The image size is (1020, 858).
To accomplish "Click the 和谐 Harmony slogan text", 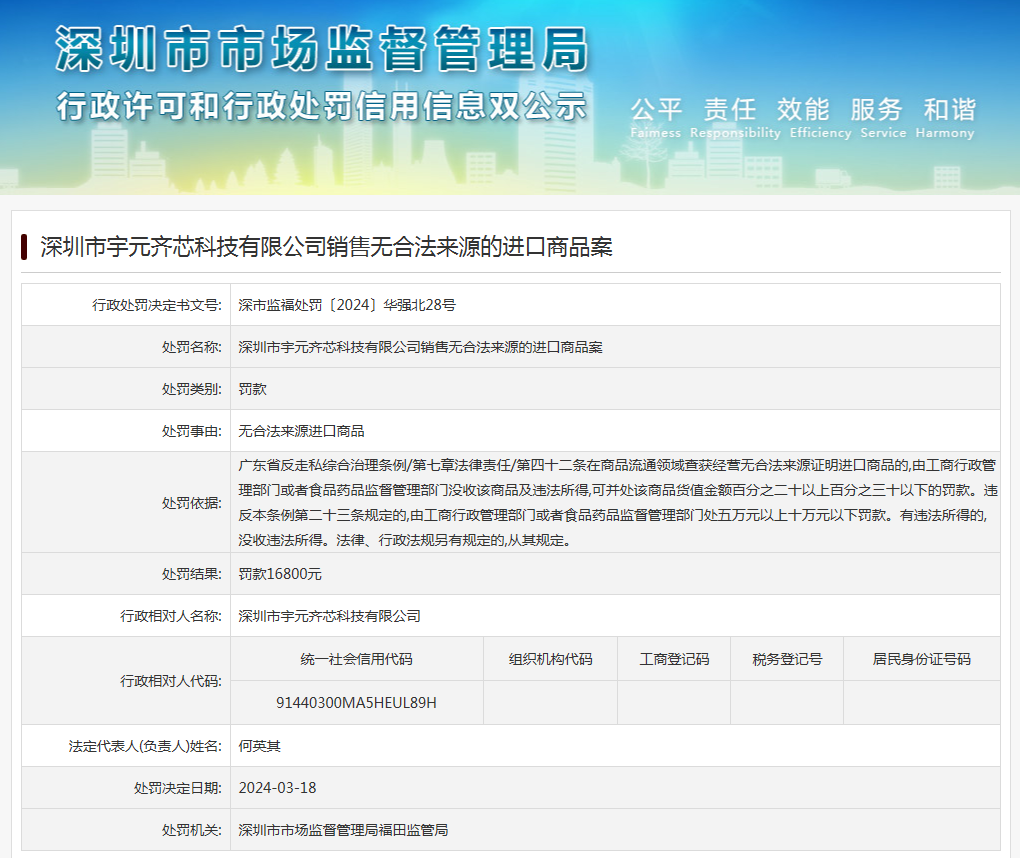I will point(945,118).
